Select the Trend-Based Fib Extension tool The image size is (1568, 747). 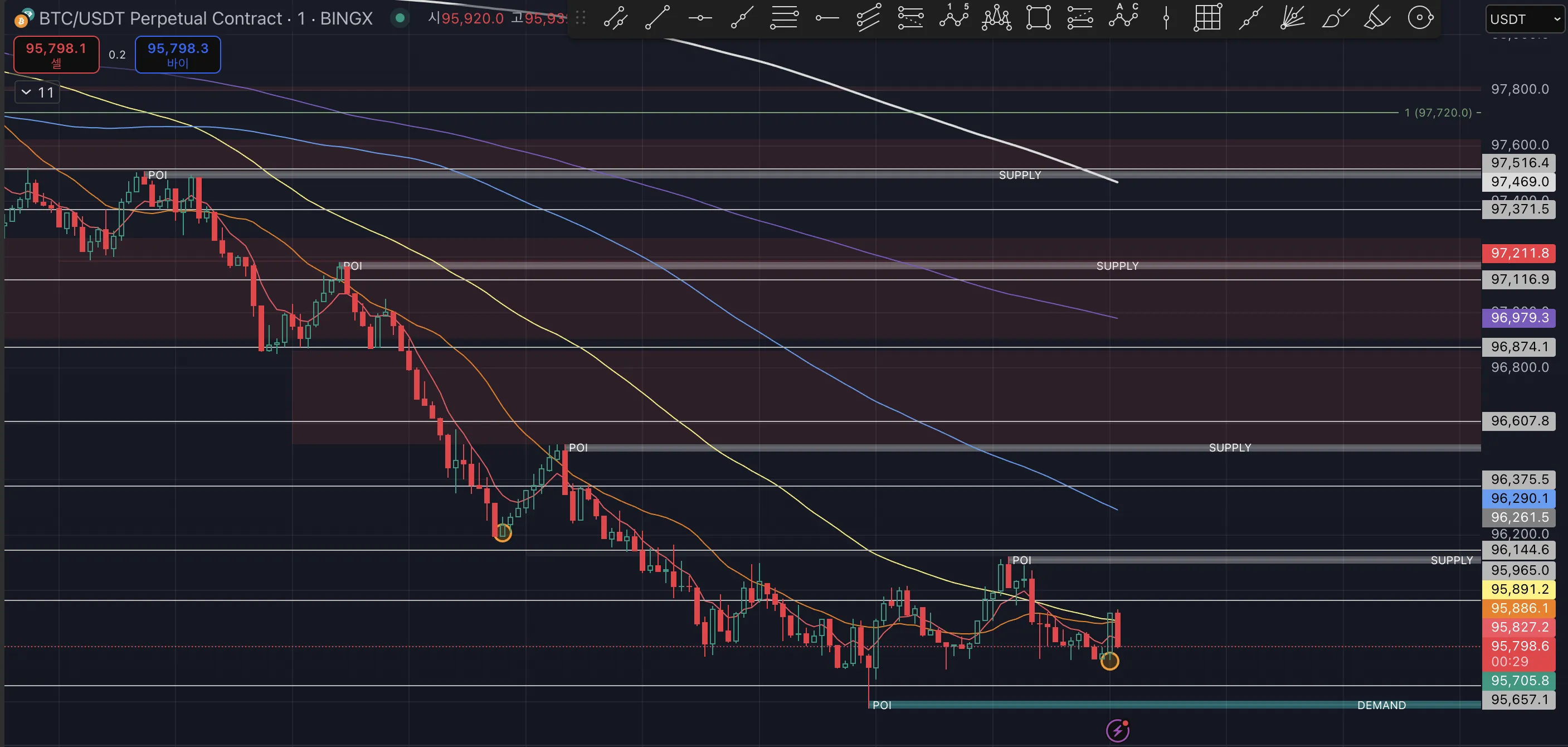[x=910, y=18]
